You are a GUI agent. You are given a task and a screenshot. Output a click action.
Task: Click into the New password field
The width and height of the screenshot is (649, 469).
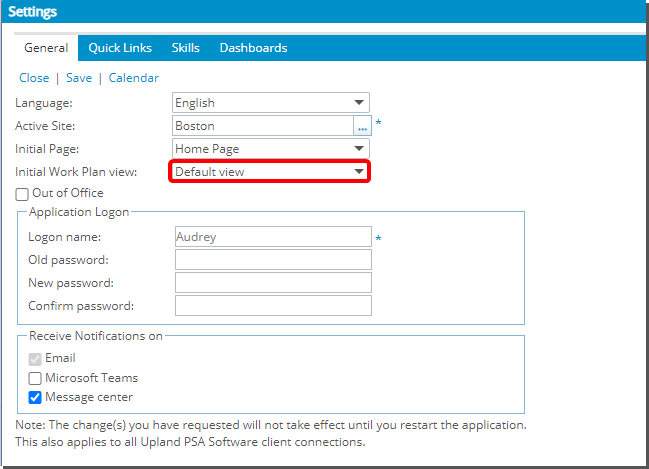(x=273, y=283)
